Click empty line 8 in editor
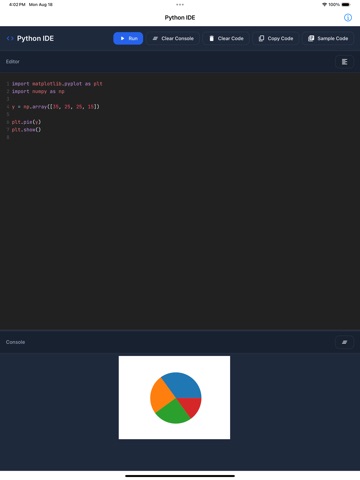 pos(180,137)
